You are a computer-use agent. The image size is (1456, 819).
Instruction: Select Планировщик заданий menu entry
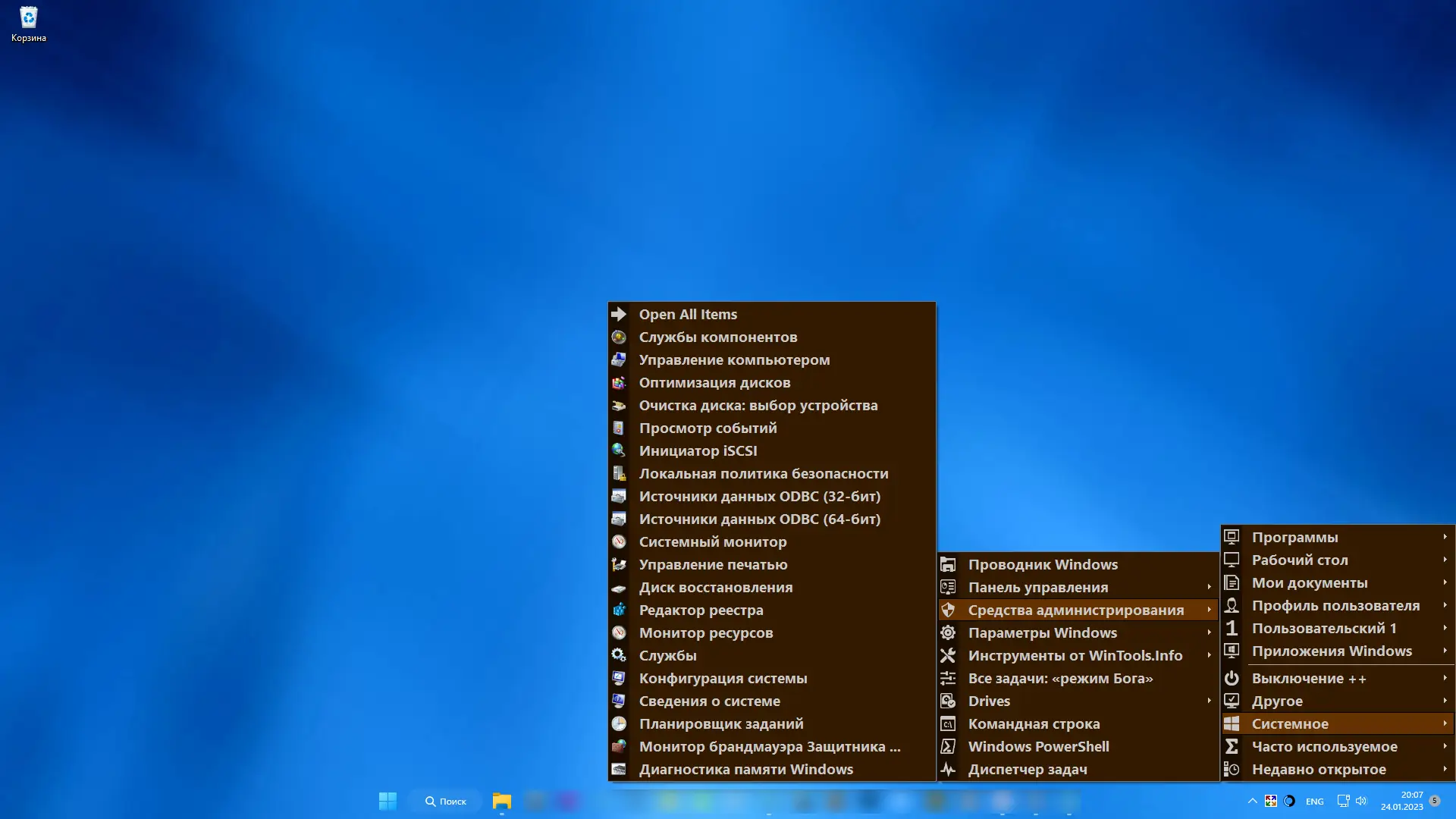click(x=720, y=723)
